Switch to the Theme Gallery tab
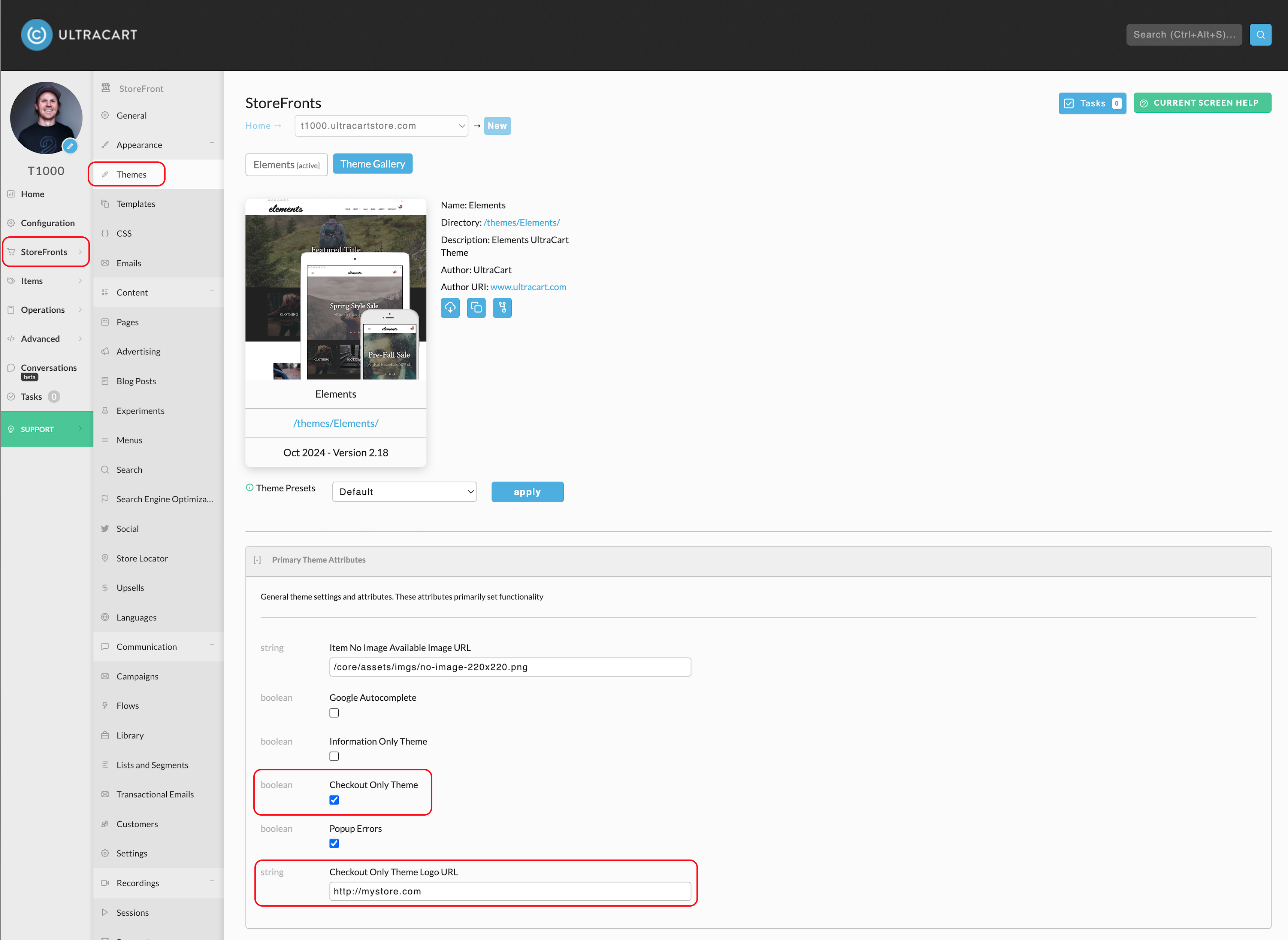Screen dimensions: 1288x940 click(x=373, y=164)
